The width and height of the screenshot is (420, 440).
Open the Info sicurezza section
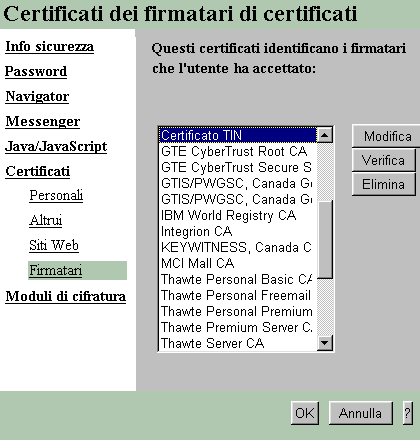click(x=50, y=46)
